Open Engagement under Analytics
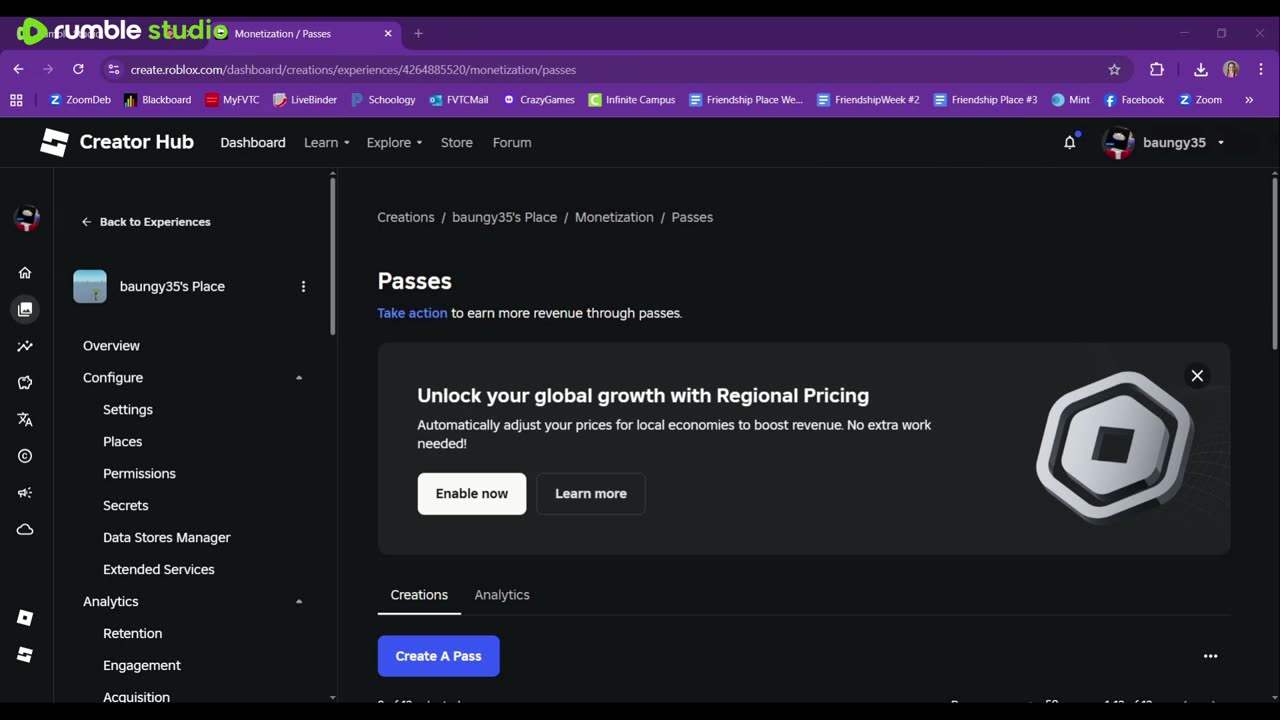The image size is (1280, 720). tap(142, 666)
